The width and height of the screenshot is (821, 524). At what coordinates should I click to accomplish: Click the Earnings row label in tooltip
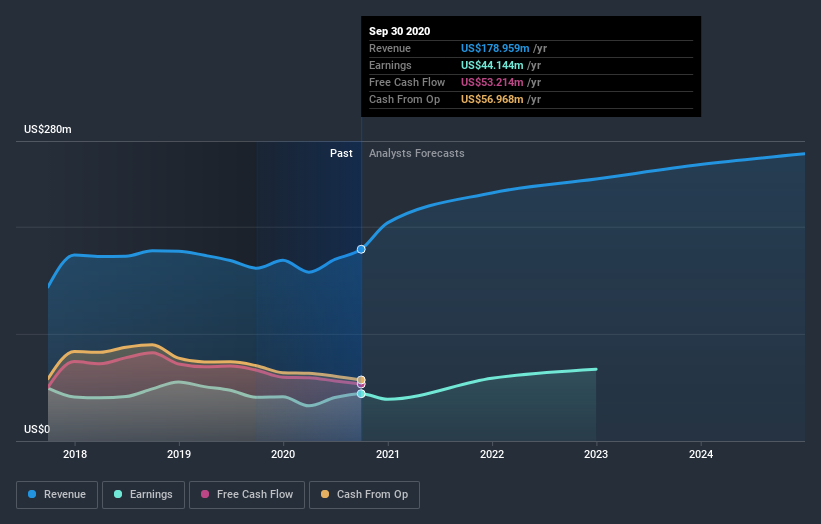point(390,65)
